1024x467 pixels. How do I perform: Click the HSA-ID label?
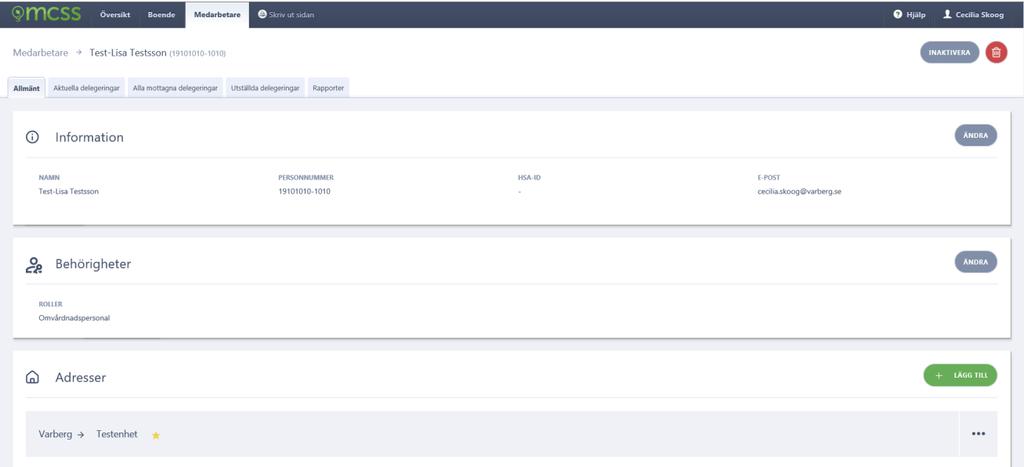pyautogui.click(x=529, y=178)
